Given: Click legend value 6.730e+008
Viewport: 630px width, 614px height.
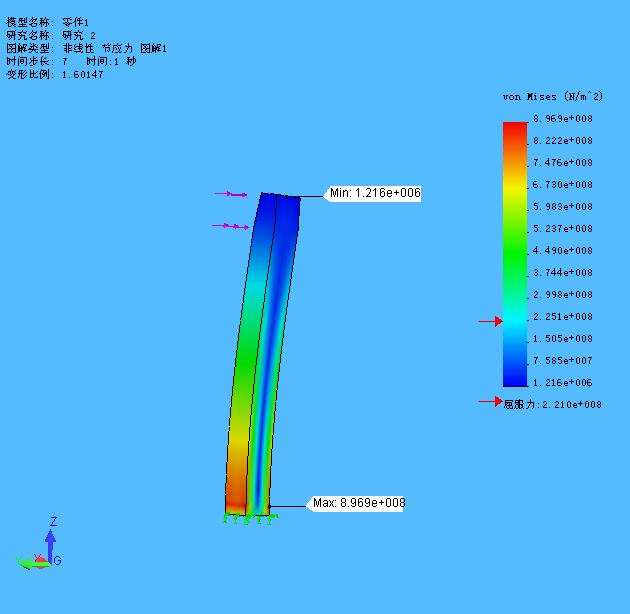Looking at the screenshot, I should [x=562, y=184].
